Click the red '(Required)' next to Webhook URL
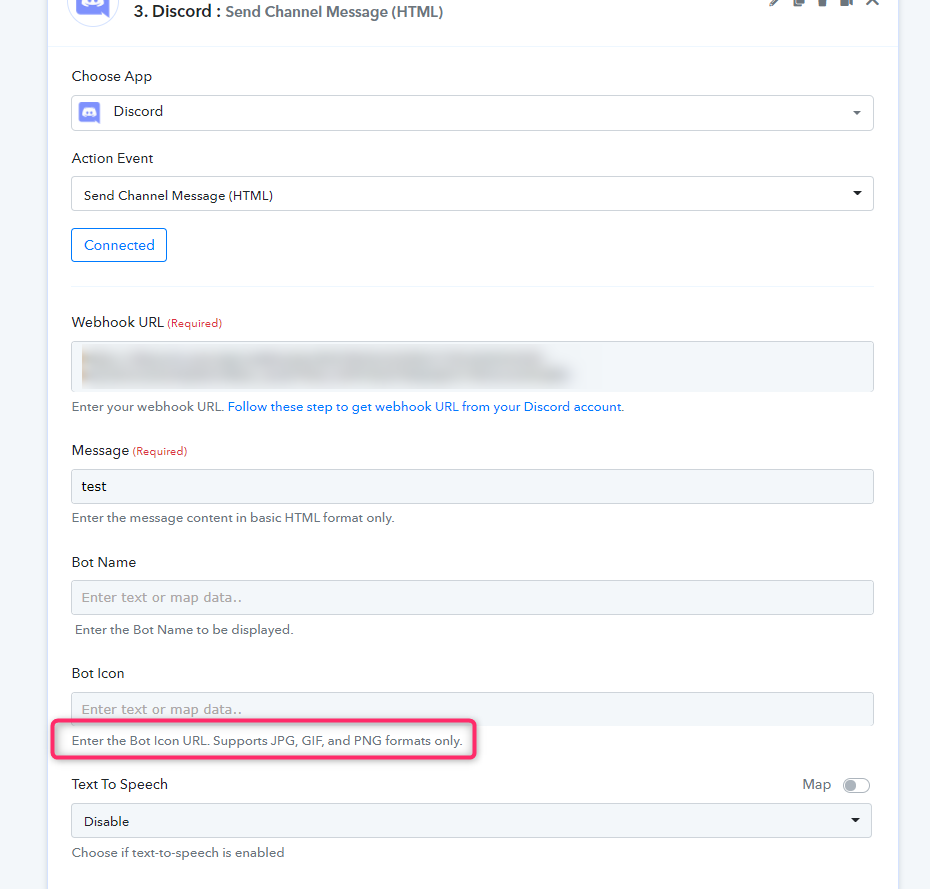This screenshot has height=889, width=930. pos(195,323)
